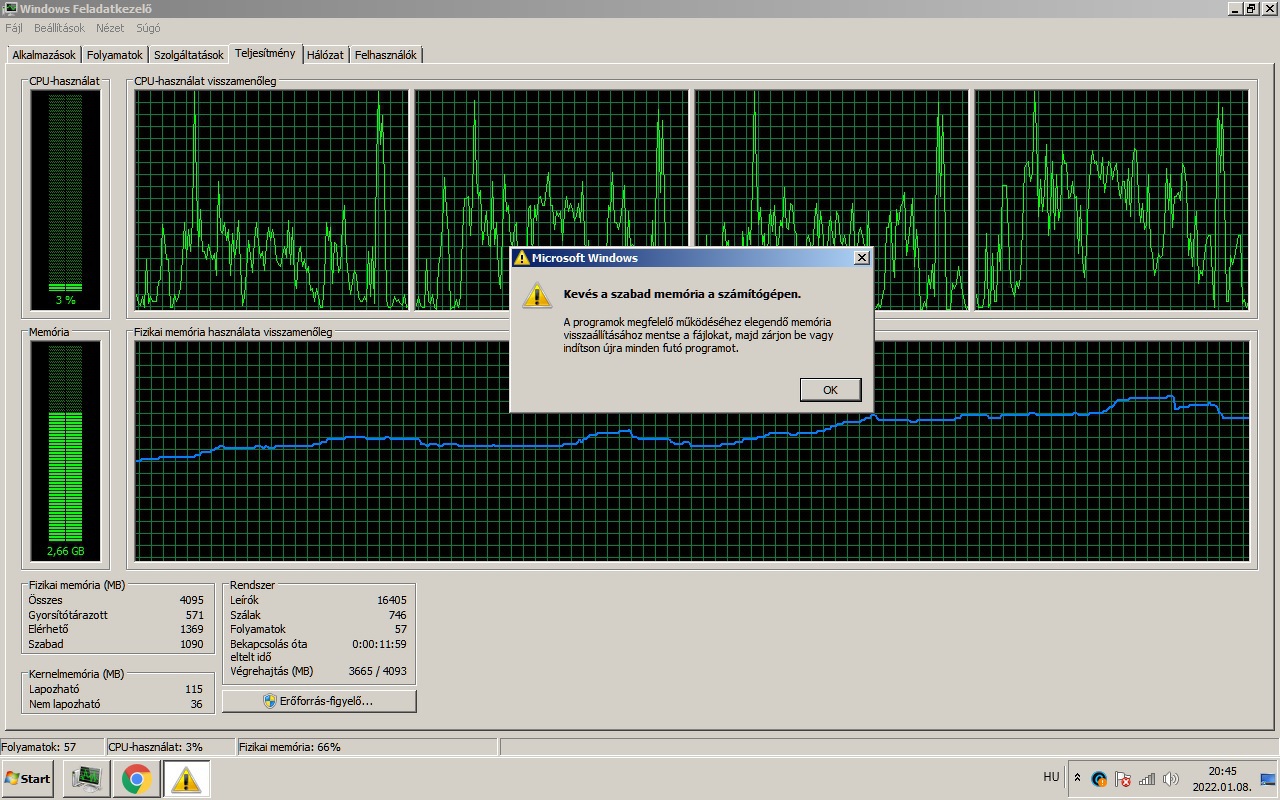Click the Task Manager icon in the title bar
Viewport: 1280px width, 800px height.
10,9
